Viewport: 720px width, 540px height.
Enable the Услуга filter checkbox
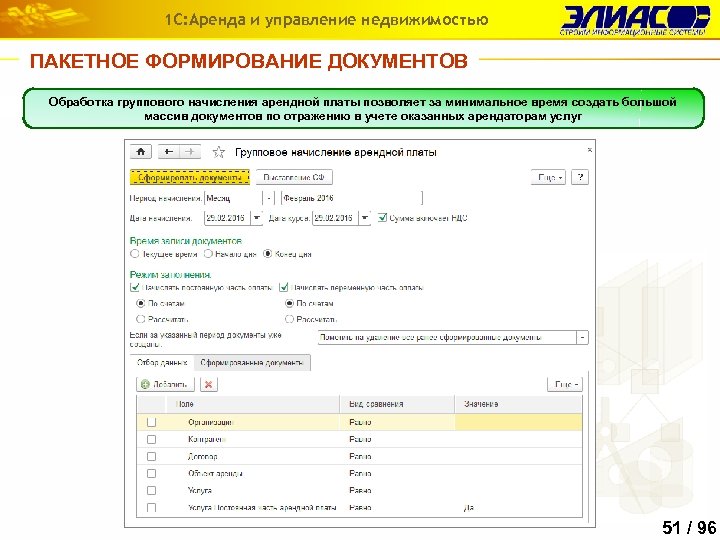[151, 490]
